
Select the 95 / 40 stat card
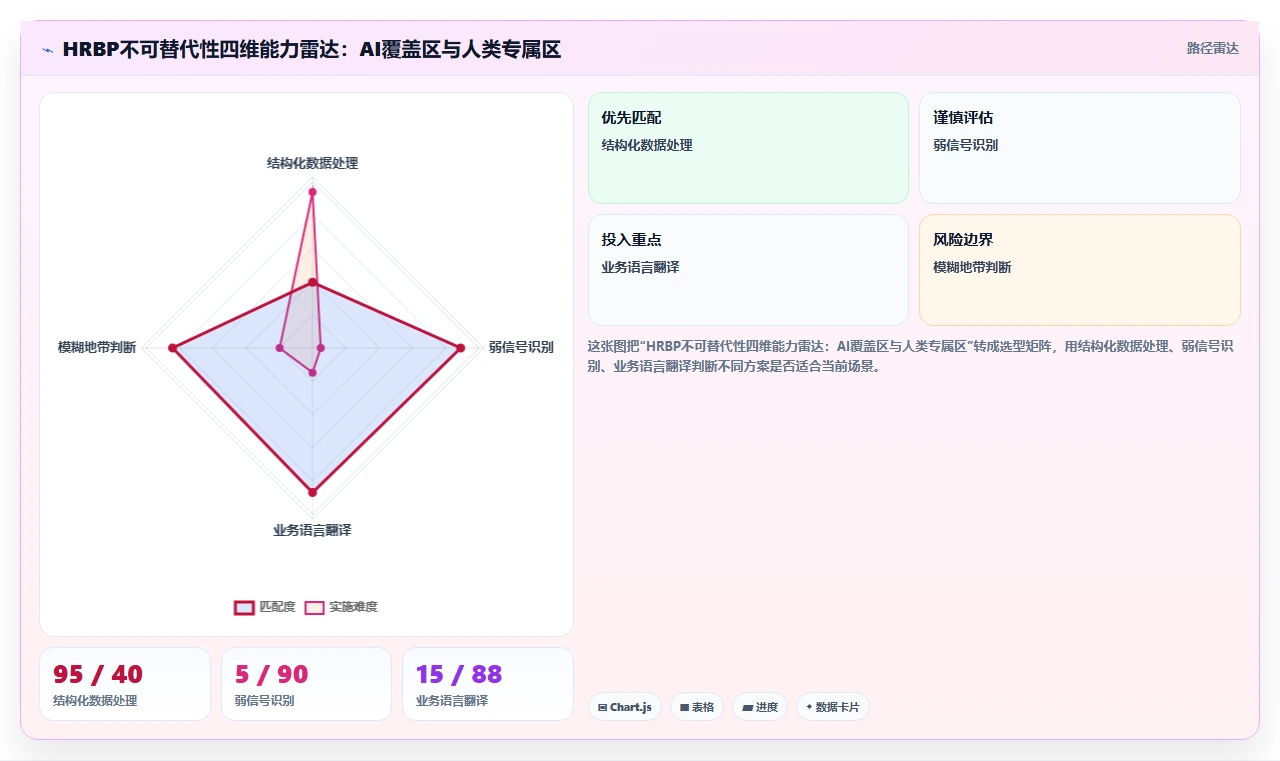(125, 684)
